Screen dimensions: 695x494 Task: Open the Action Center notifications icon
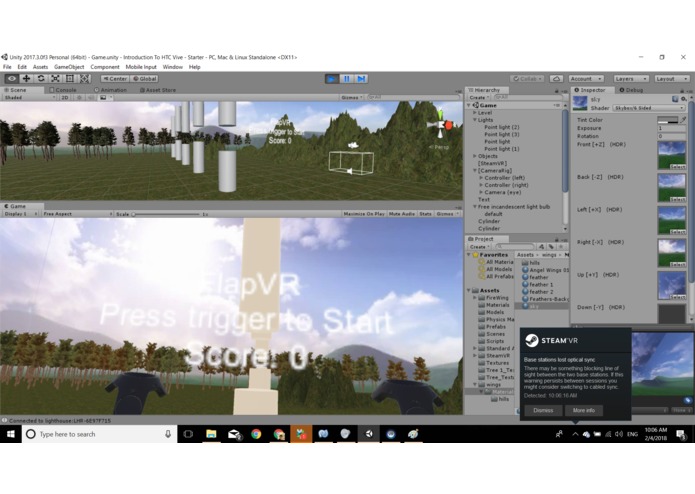click(x=681, y=434)
